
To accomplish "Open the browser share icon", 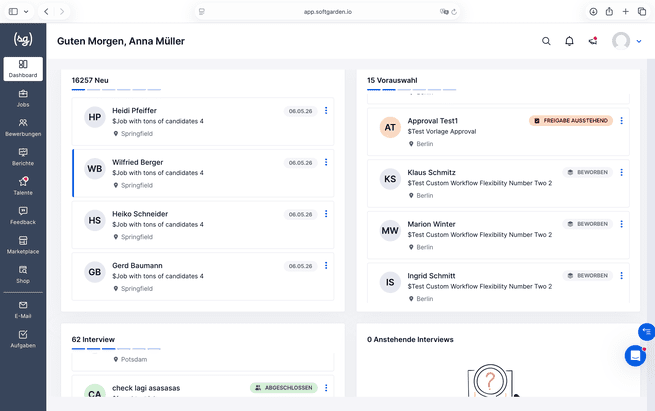I will pos(609,11).
